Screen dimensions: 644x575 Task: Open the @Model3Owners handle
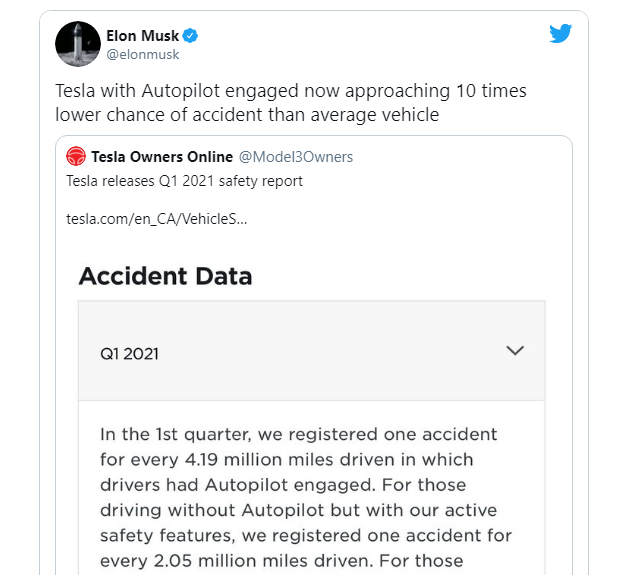pyautogui.click(x=296, y=157)
